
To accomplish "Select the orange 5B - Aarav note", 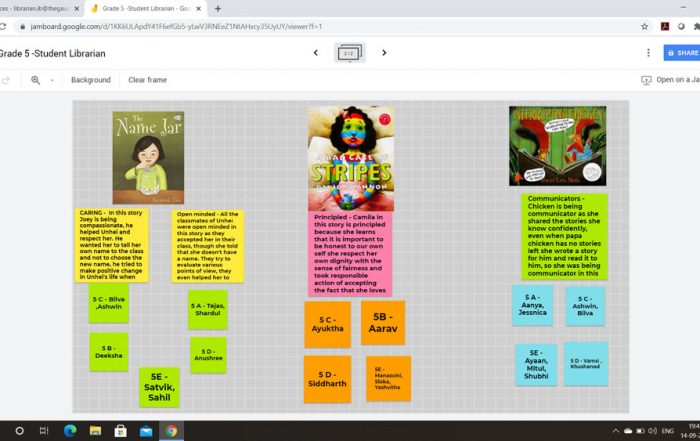I will (383, 323).
